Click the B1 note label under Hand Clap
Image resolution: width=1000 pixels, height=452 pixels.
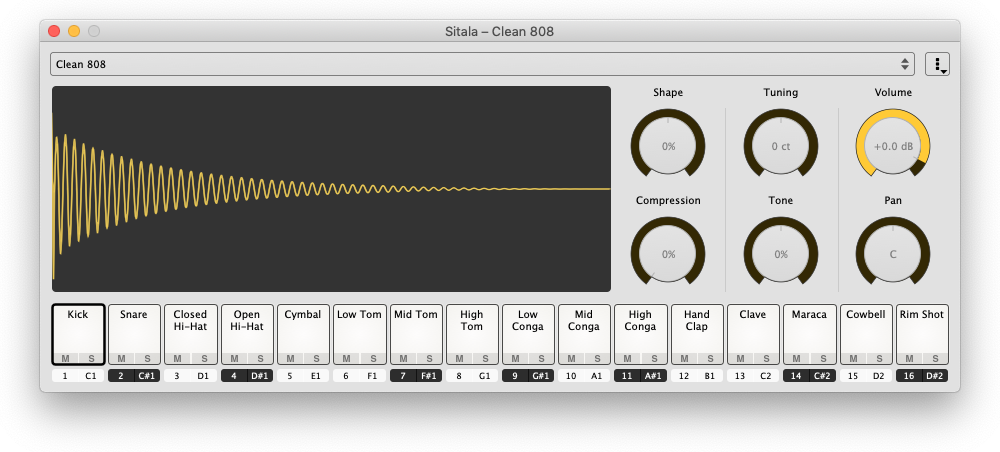click(x=710, y=375)
